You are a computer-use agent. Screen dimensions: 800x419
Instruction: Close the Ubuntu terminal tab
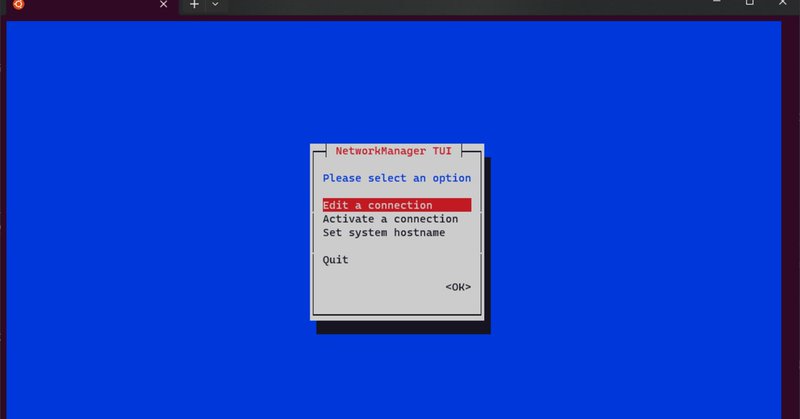[x=163, y=4]
